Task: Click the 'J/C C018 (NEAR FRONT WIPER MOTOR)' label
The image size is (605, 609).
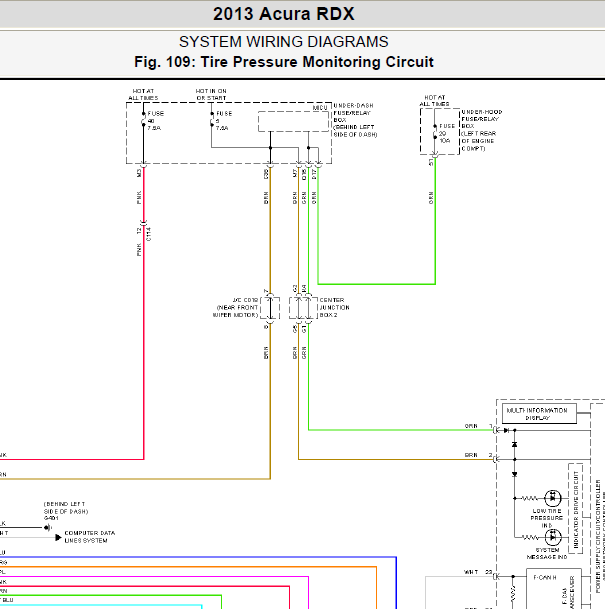Action: coord(235,308)
